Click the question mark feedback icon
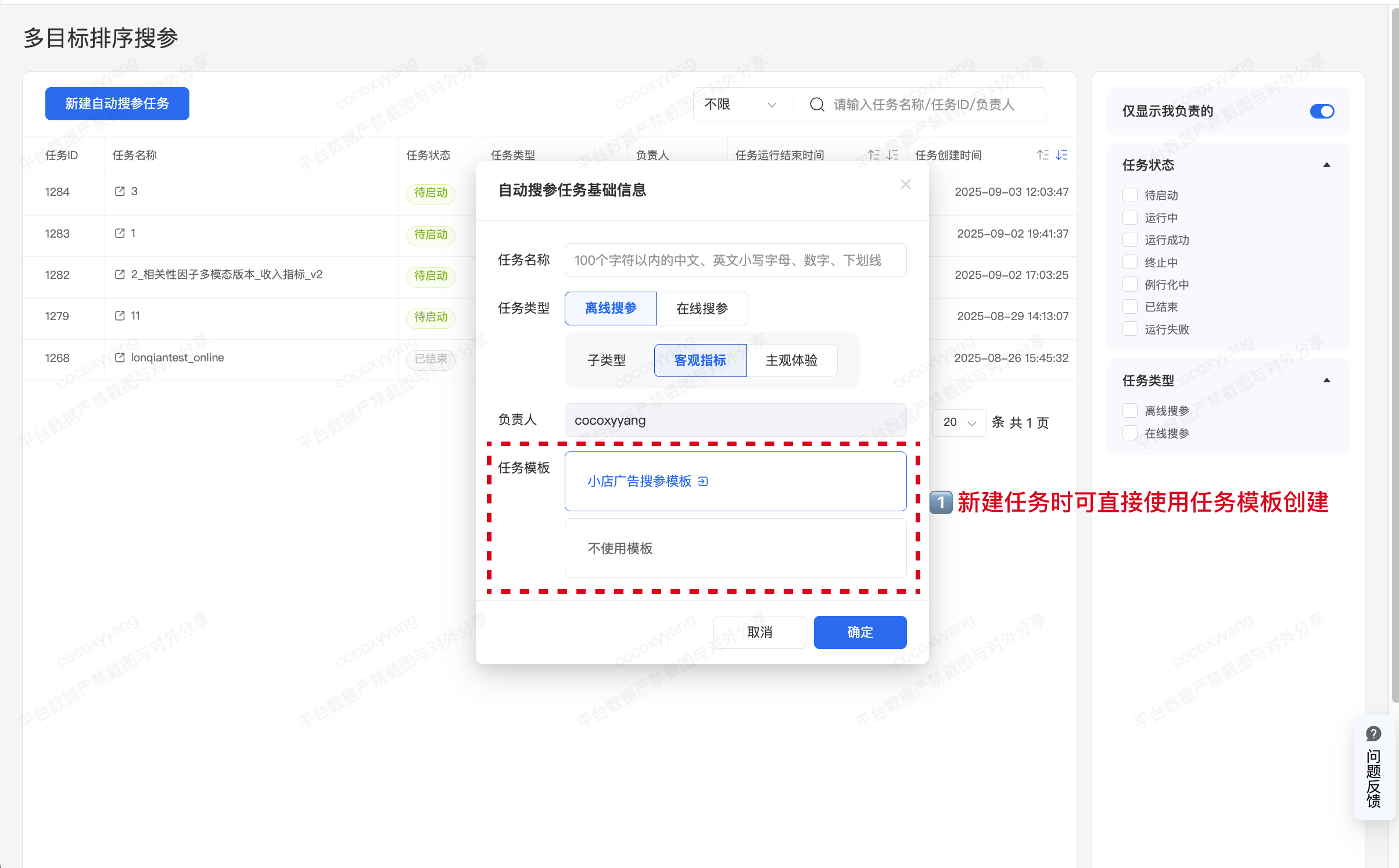Viewport: 1399px width, 868px height. (1373, 734)
